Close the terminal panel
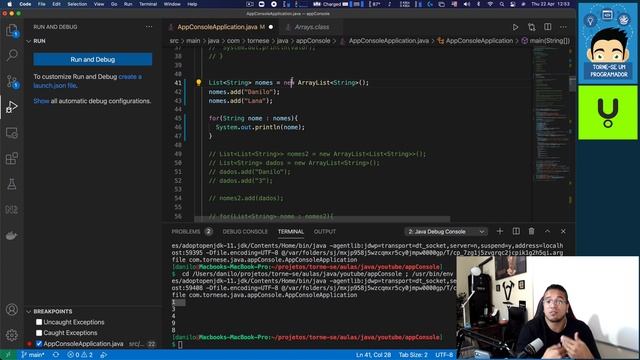The width and height of the screenshot is (640, 360). [563, 231]
